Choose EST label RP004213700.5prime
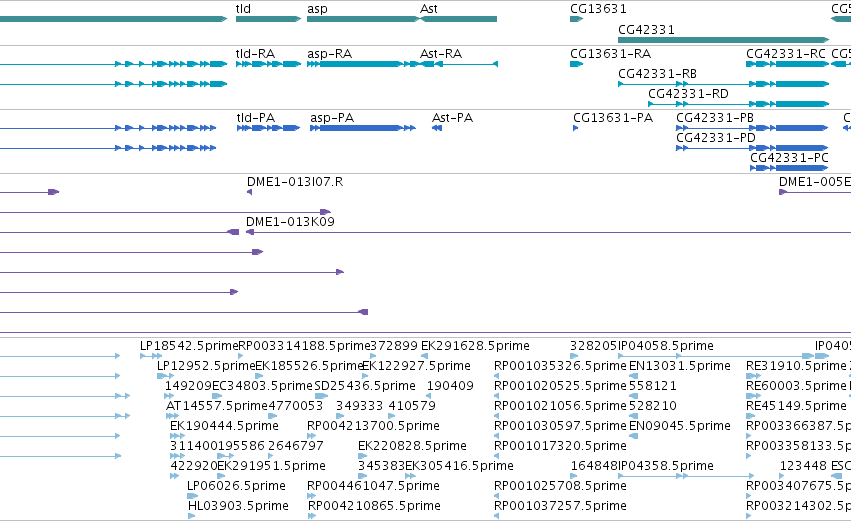The height and width of the screenshot is (521, 851). click(373, 427)
